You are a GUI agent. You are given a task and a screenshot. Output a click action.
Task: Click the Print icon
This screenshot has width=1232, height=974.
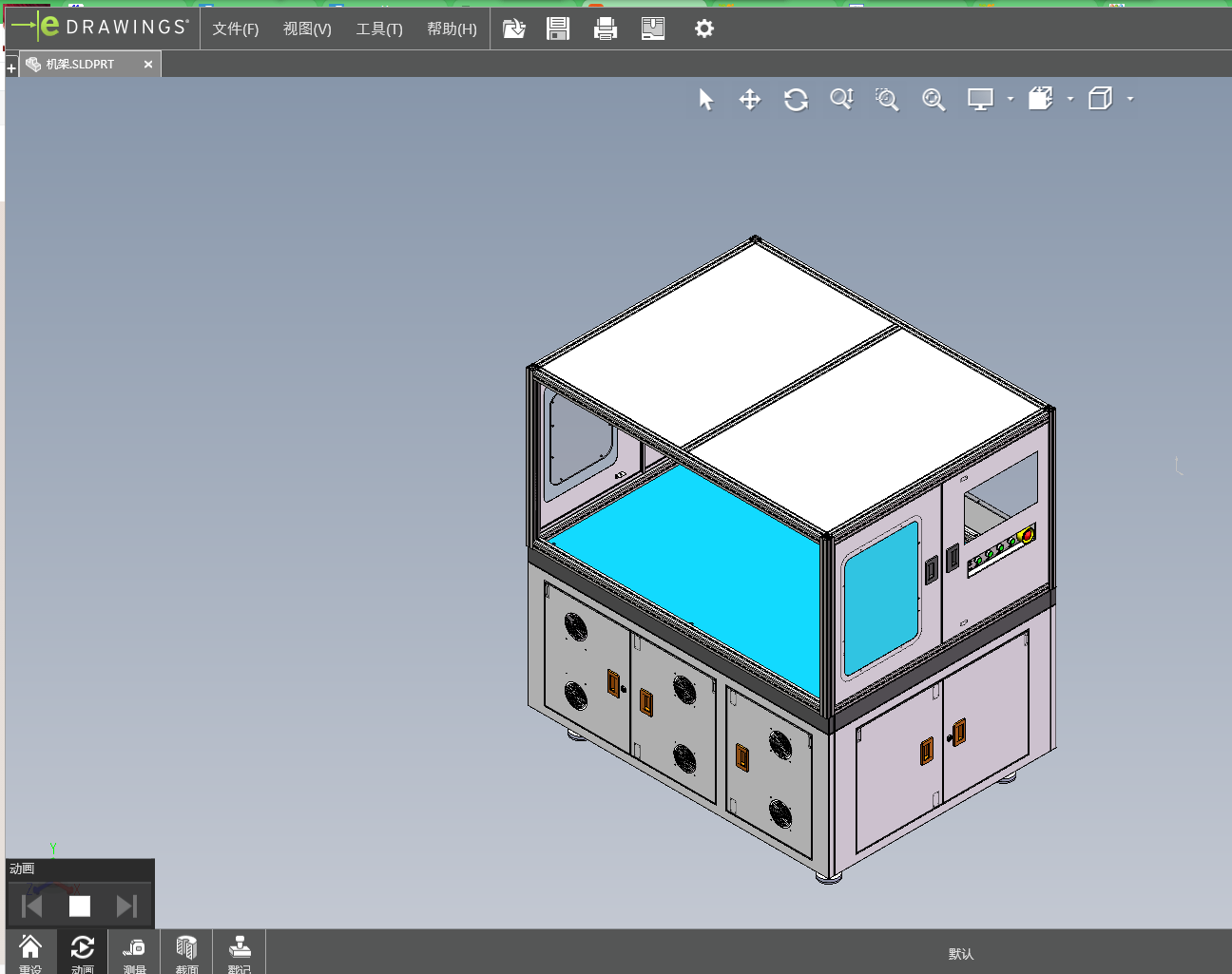pos(606,29)
